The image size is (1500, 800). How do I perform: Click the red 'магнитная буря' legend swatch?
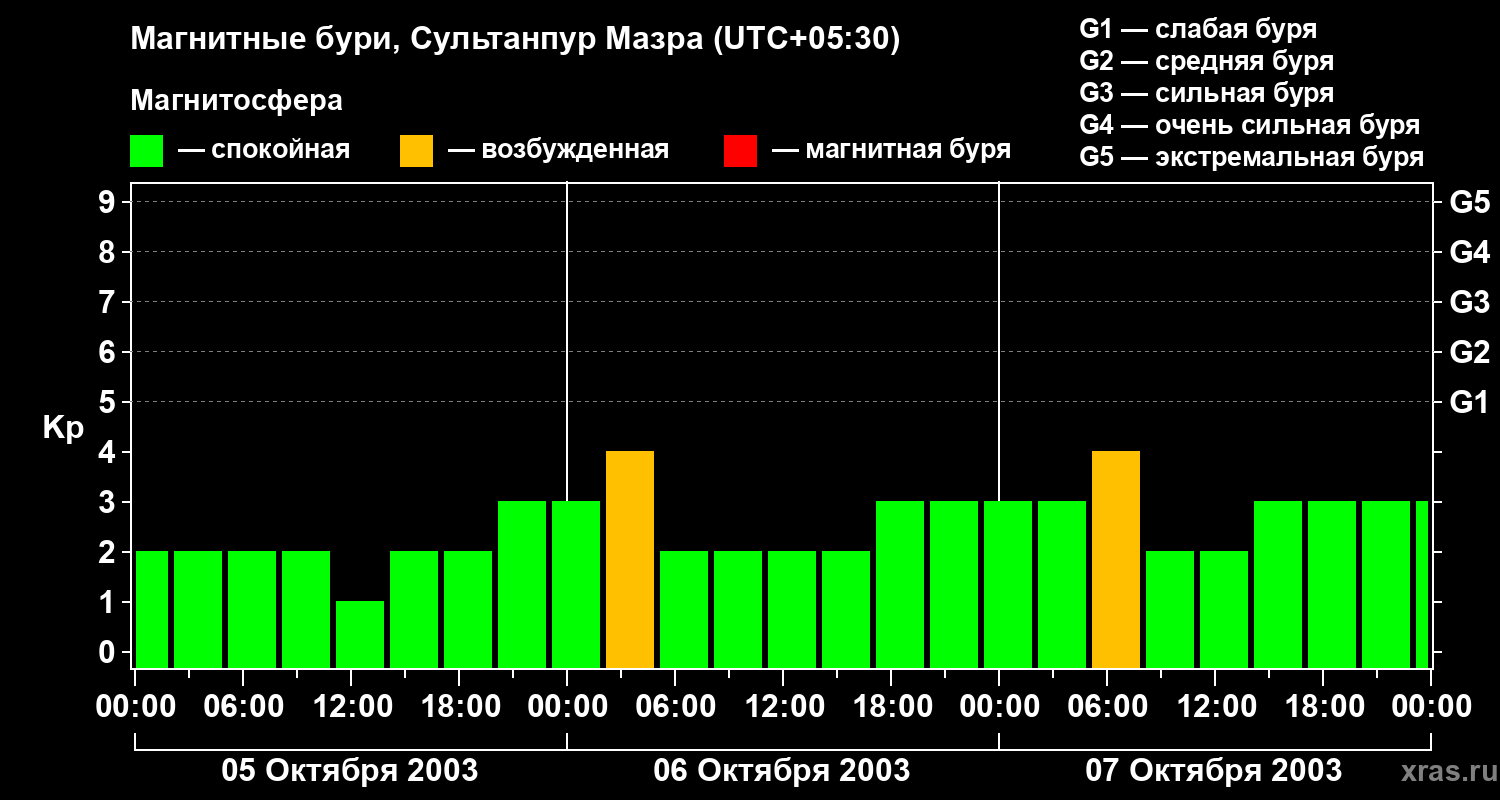740,151
